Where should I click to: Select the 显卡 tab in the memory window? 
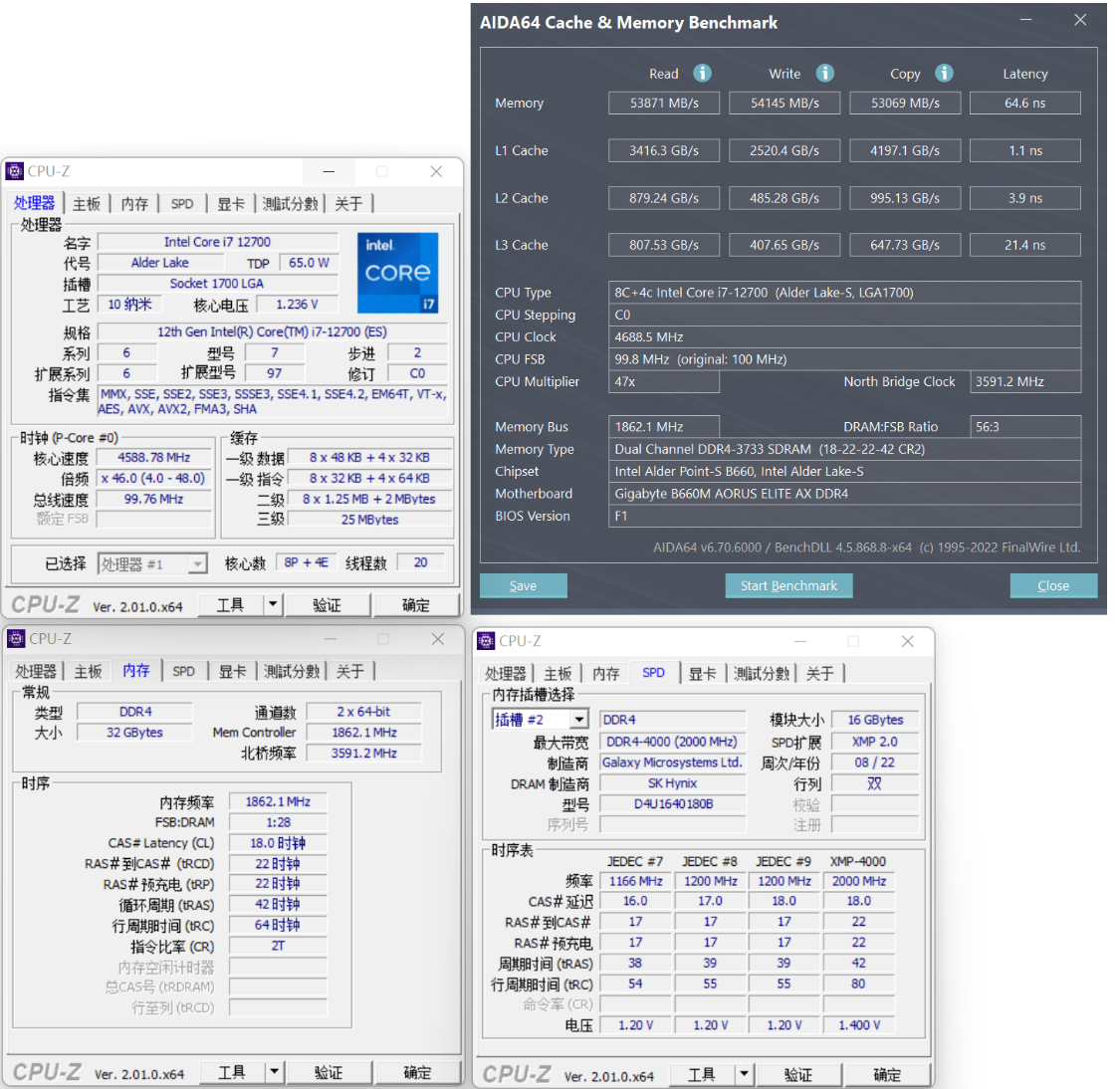232,671
